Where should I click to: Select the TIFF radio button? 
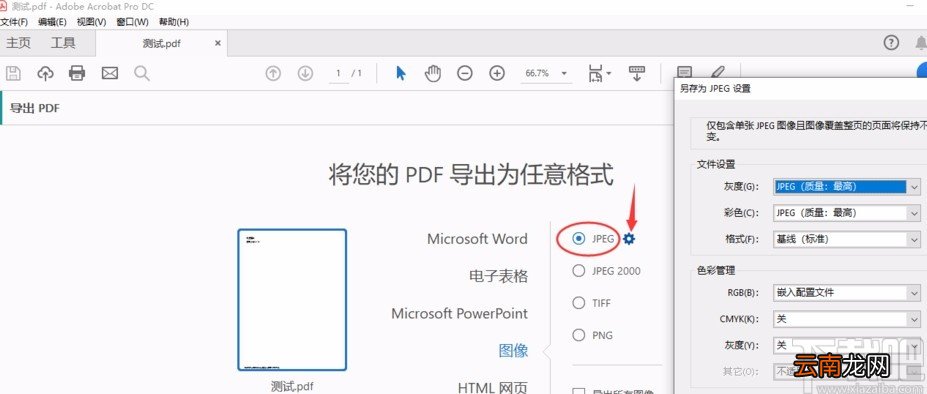point(579,303)
